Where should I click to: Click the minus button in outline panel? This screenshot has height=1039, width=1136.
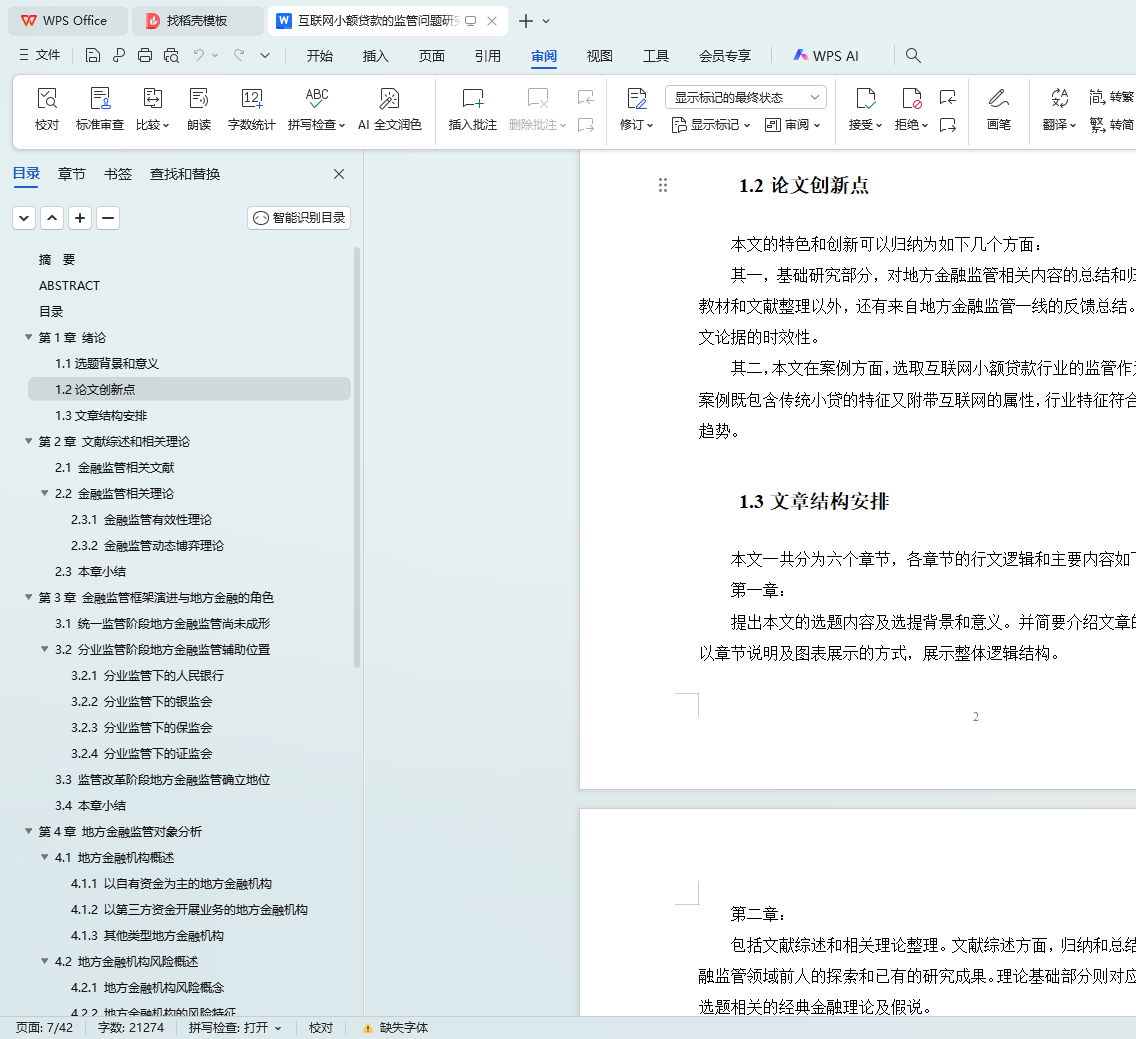[x=108, y=218]
